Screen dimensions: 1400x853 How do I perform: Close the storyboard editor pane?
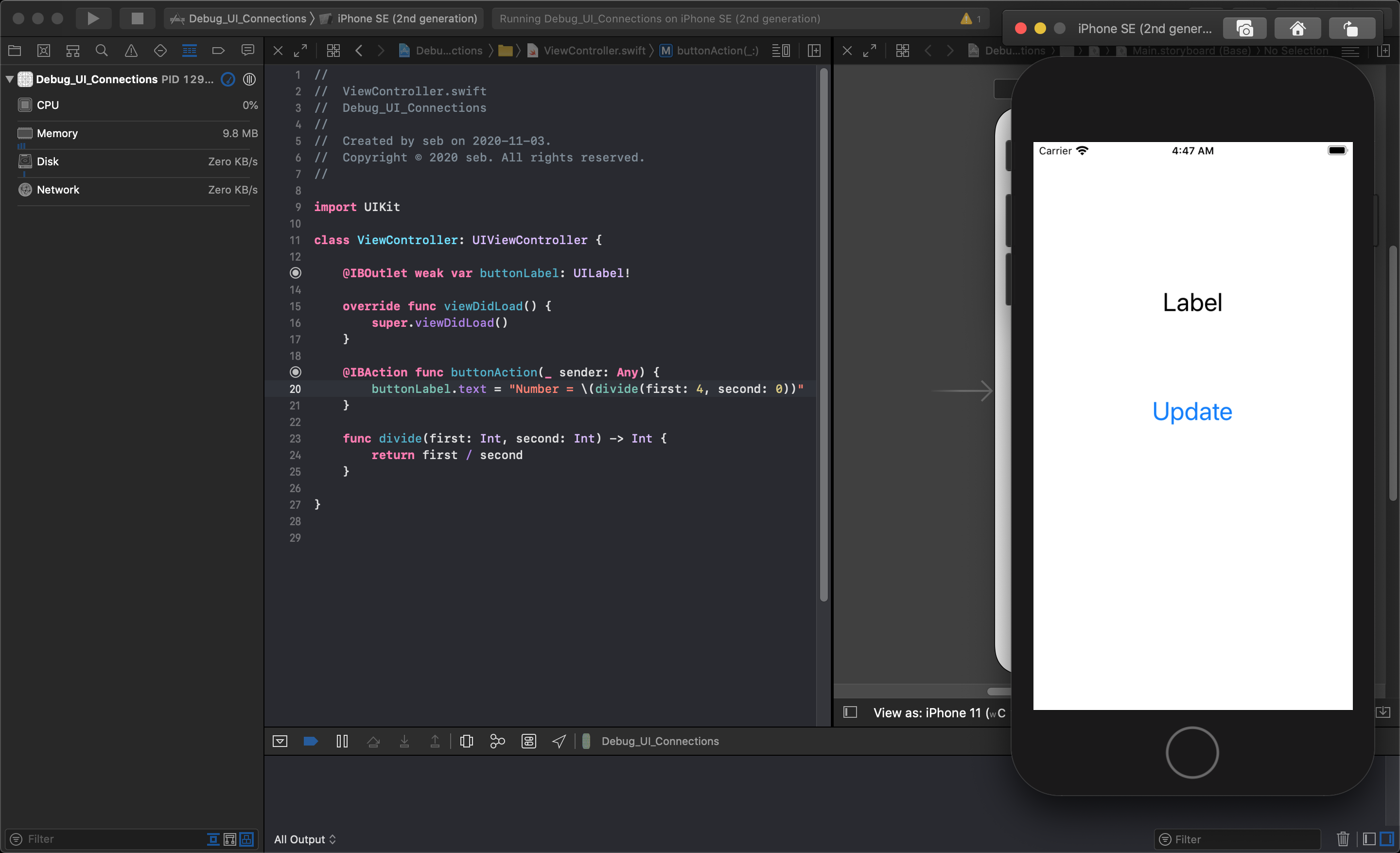pyautogui.click(x=847, y=51)
